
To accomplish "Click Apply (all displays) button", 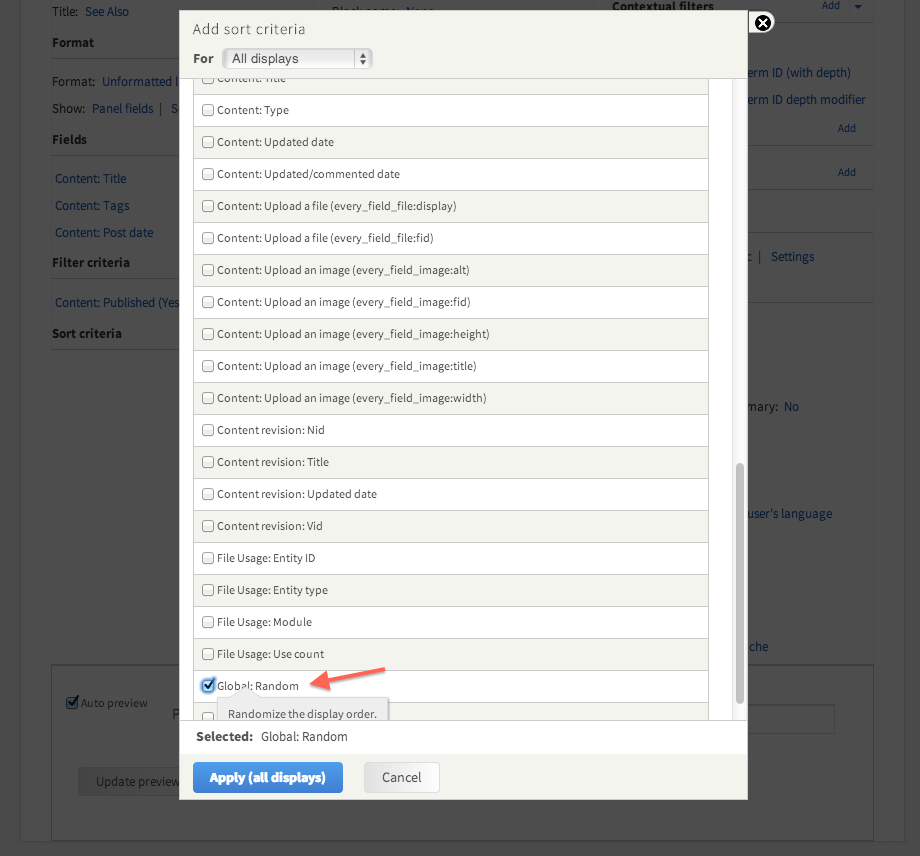I will click(x=268, y=777).
